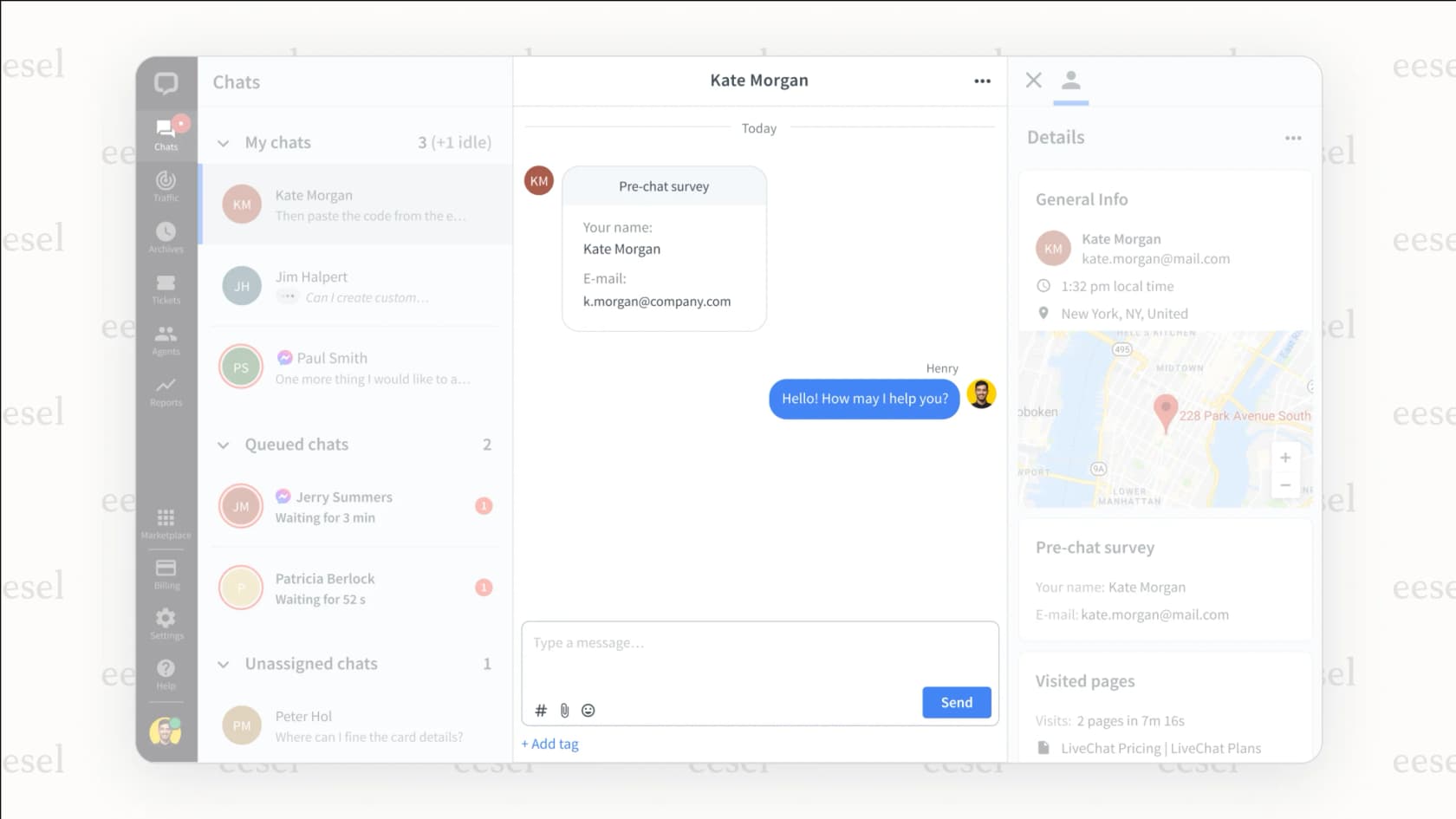Send the message
The width and height of the screenshot is (1456, 819).
[957, 703]
